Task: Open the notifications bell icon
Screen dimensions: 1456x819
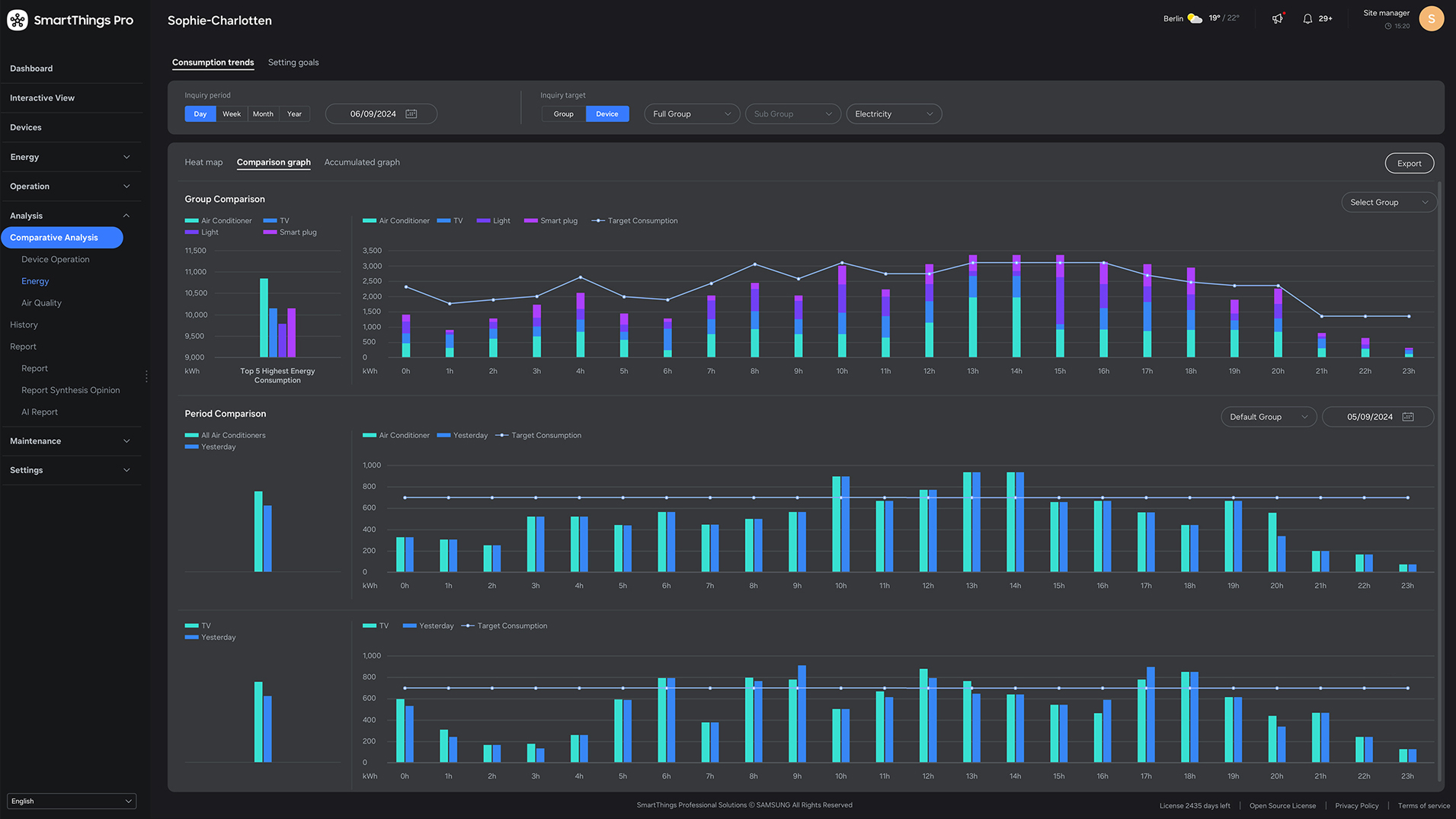Action: click(x=1307, y=18)
